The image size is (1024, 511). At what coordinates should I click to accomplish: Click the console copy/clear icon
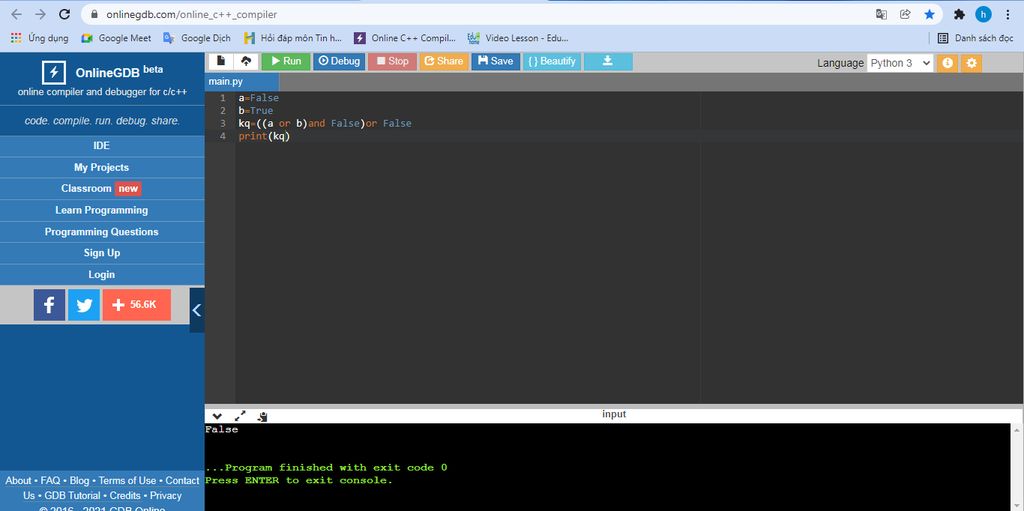point(263,416)
